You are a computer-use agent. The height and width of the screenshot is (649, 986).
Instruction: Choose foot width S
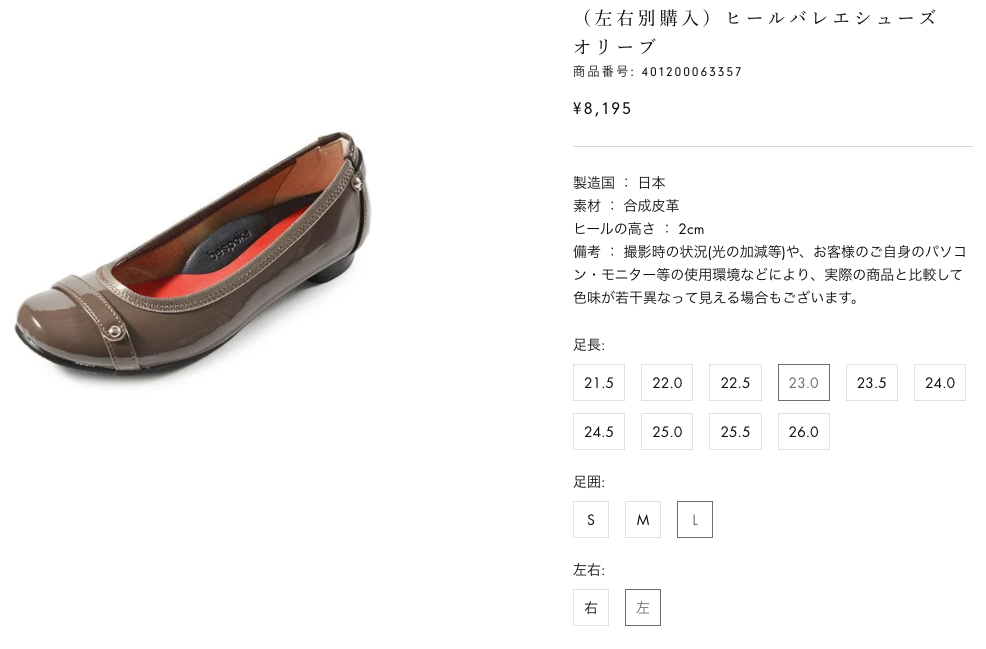(590, 519)
